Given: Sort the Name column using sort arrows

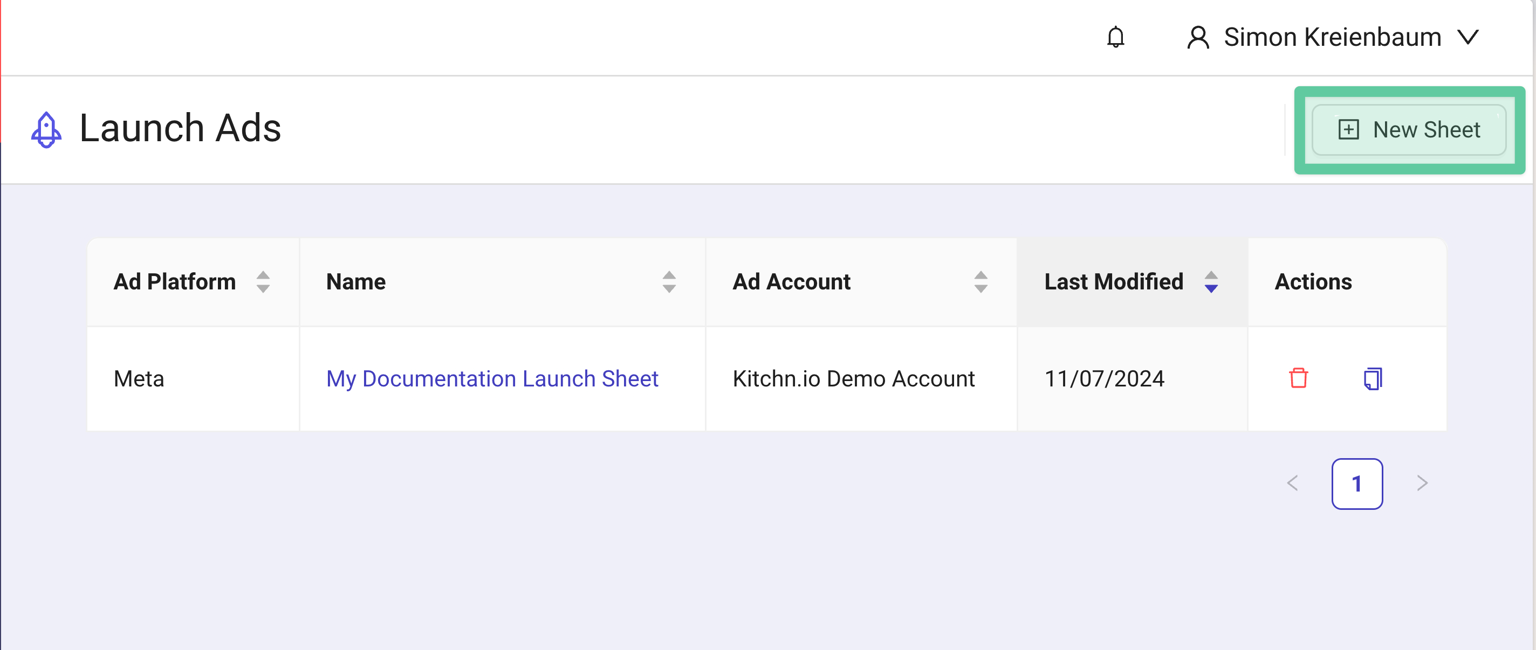Looking at the screenshot, I should point(669,282).
